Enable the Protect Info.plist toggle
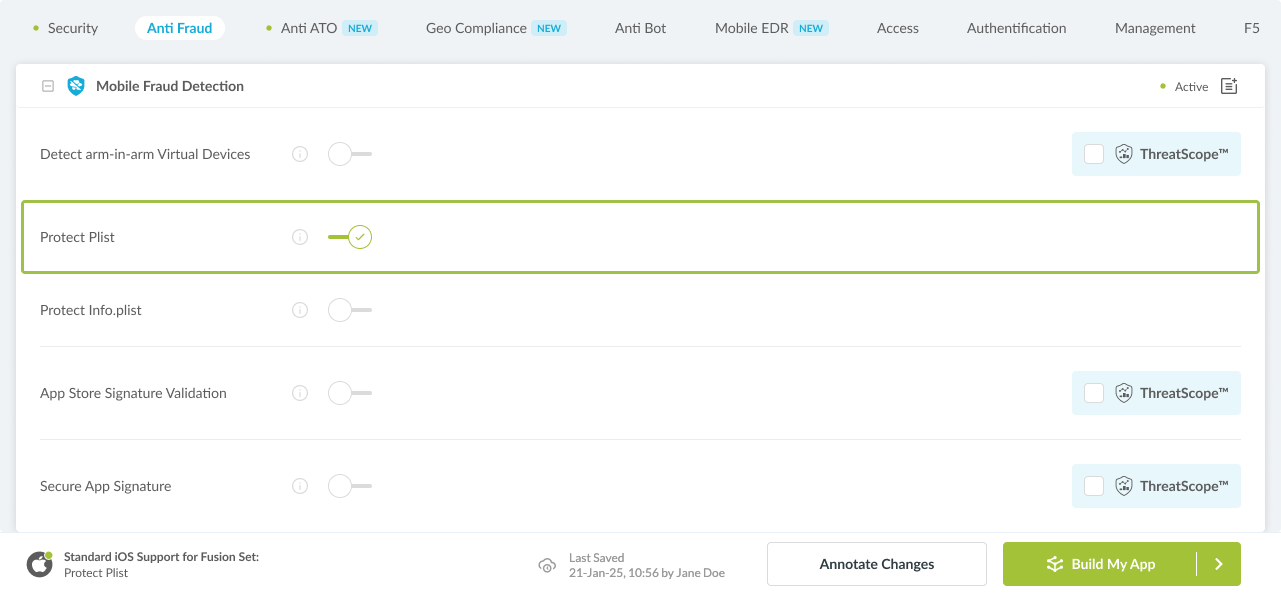1281x596 pixels. pyautogui.click(x=349, y=310)
